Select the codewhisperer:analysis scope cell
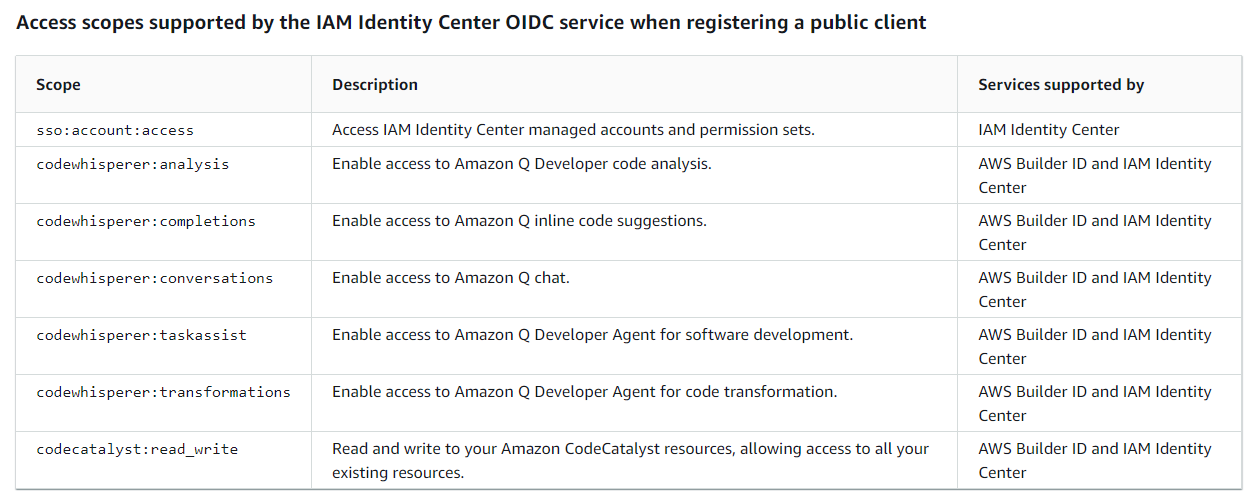The image size is (1256, 497). [132, 164]
